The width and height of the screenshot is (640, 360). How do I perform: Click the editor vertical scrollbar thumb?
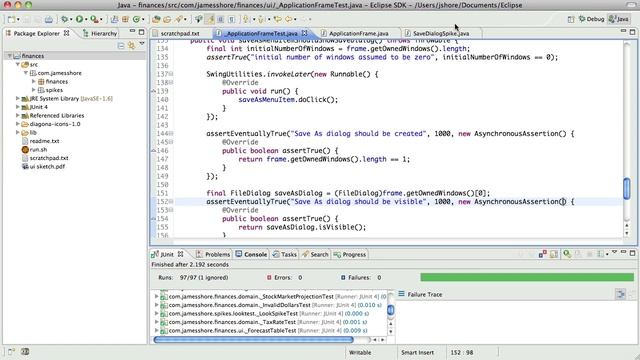pyautogui.click(x=627, y=189)
